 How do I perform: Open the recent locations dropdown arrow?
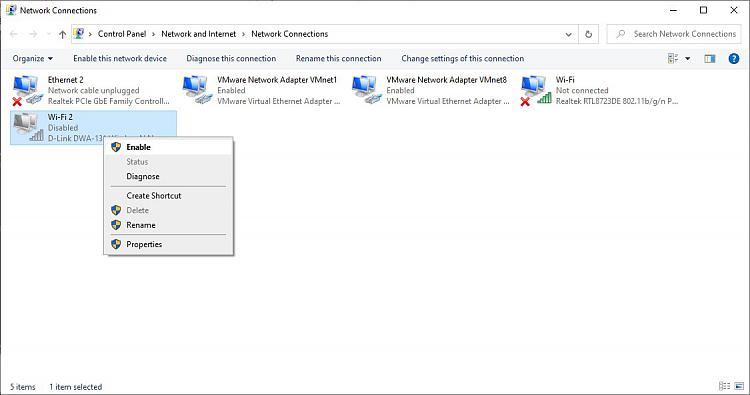(x=48, y=34)
